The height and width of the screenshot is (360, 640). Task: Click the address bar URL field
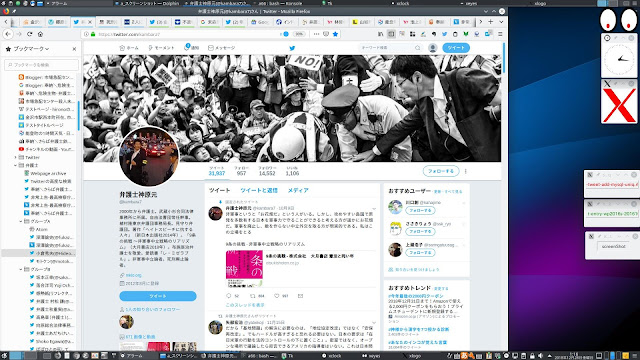click(184, 34)
